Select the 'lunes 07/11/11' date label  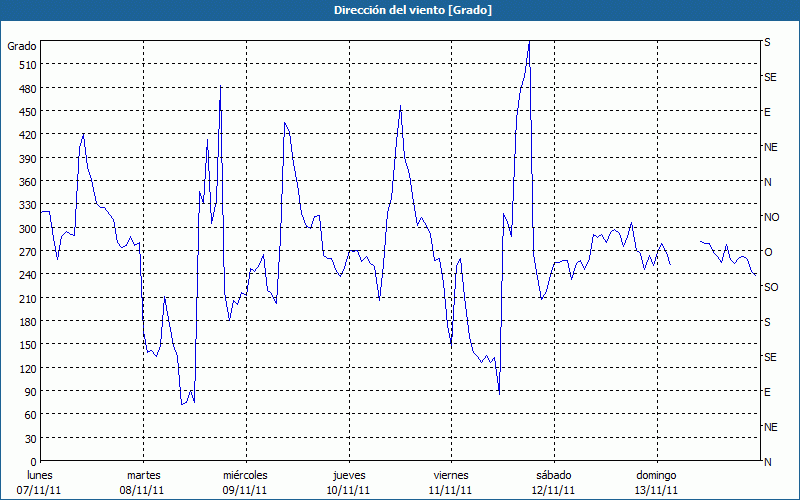(x=40, y=482)
